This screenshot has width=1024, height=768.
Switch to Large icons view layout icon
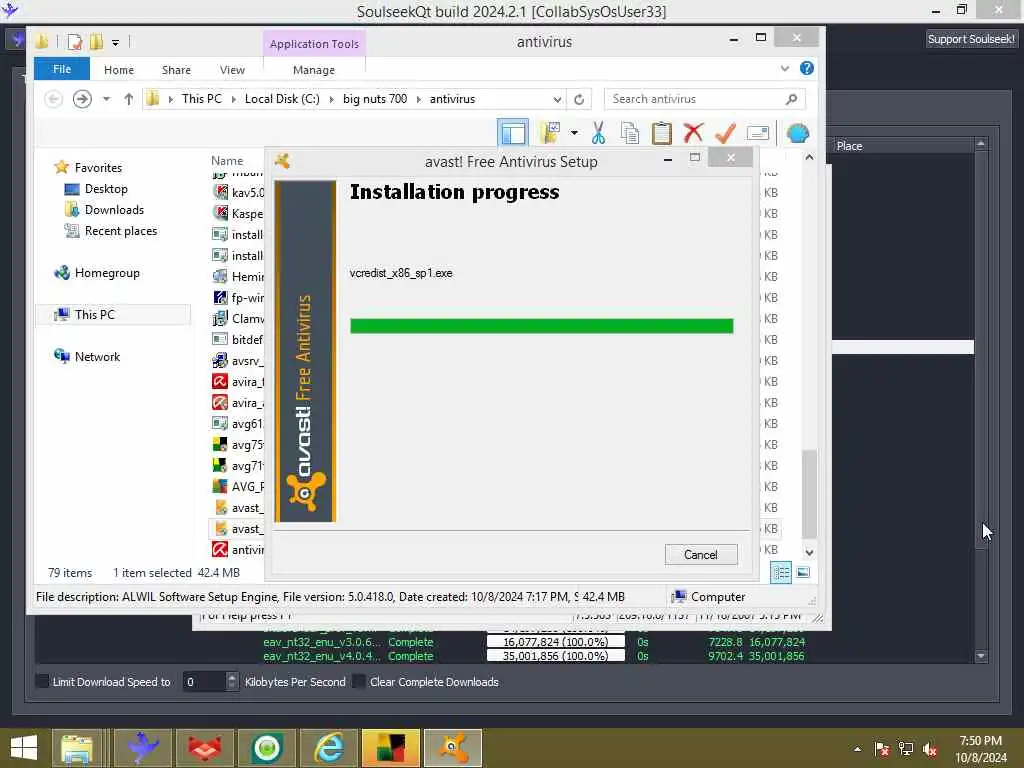(x=803, y=573)
